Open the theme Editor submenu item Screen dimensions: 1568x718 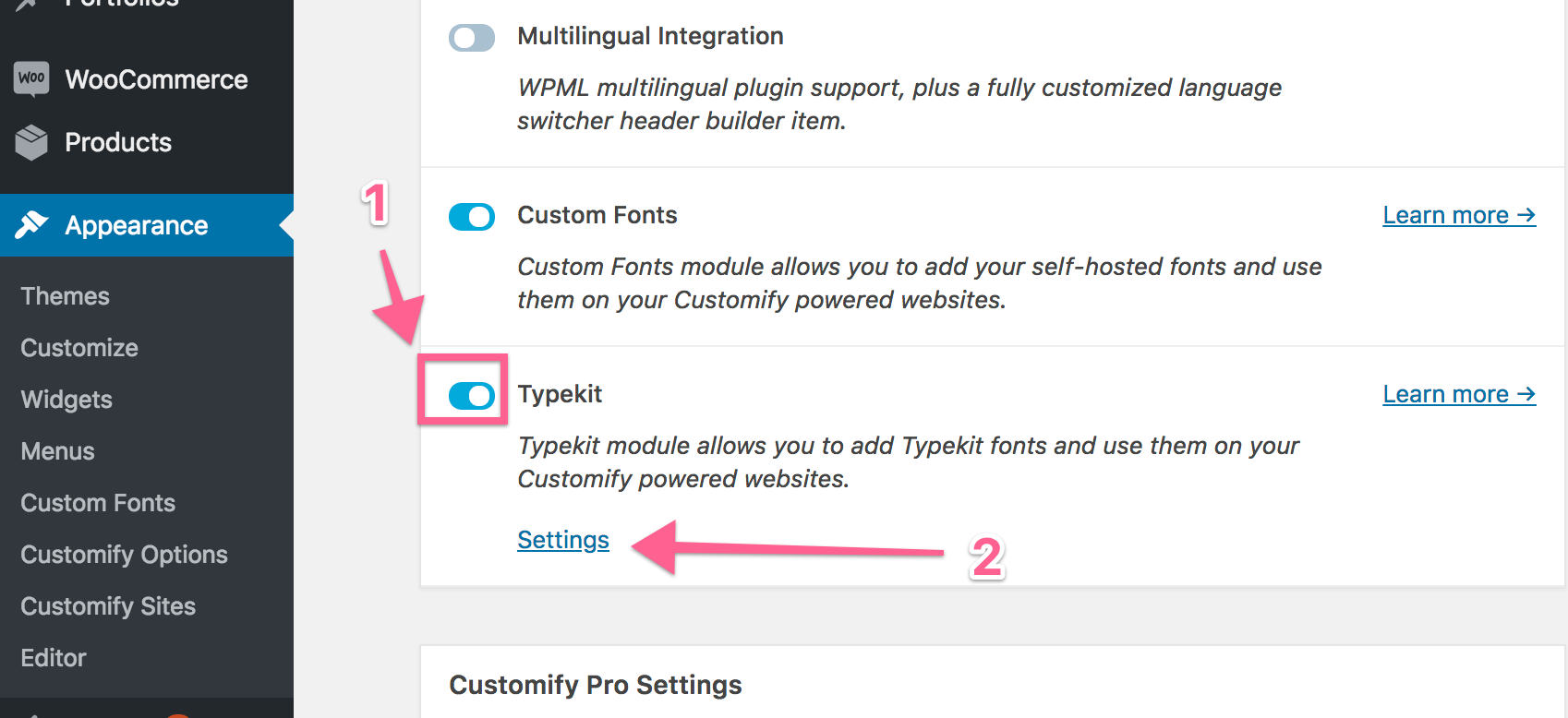[54, 658]
